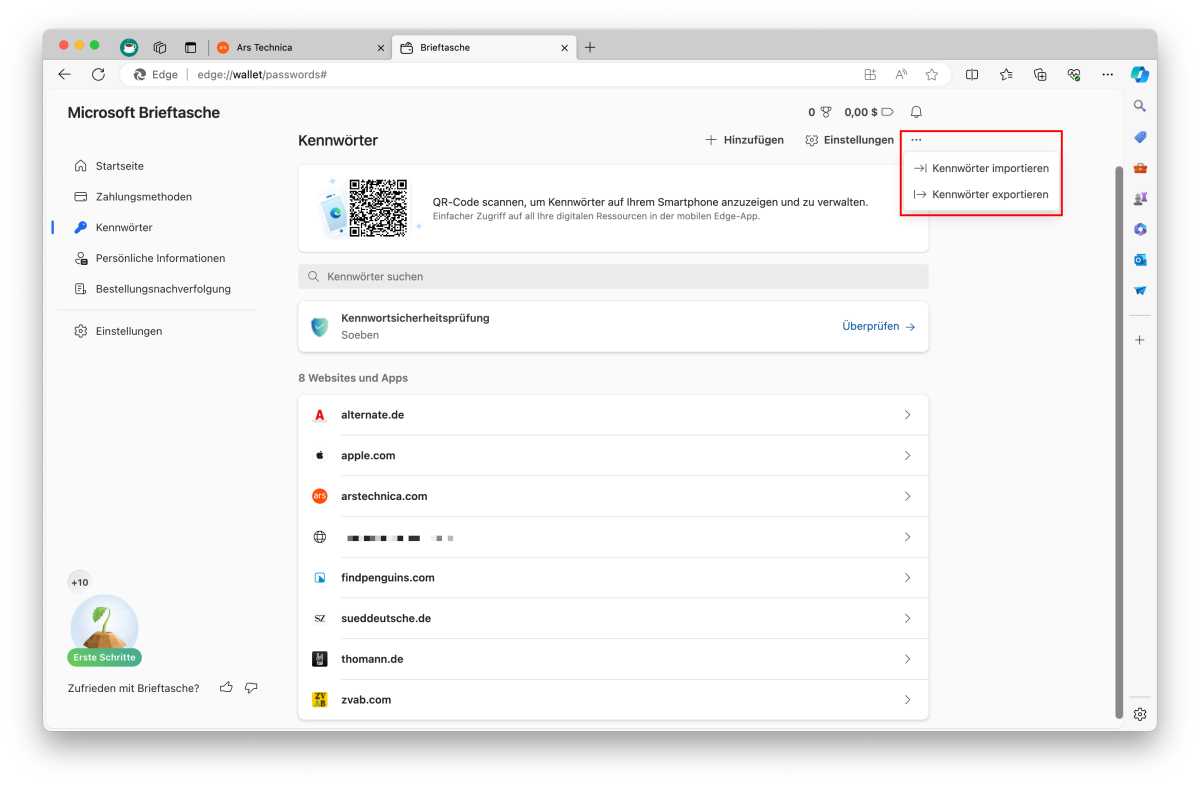Open Copilot icon in sidebar
The height and width of the screenshot is (788, 1200).
1139,74
